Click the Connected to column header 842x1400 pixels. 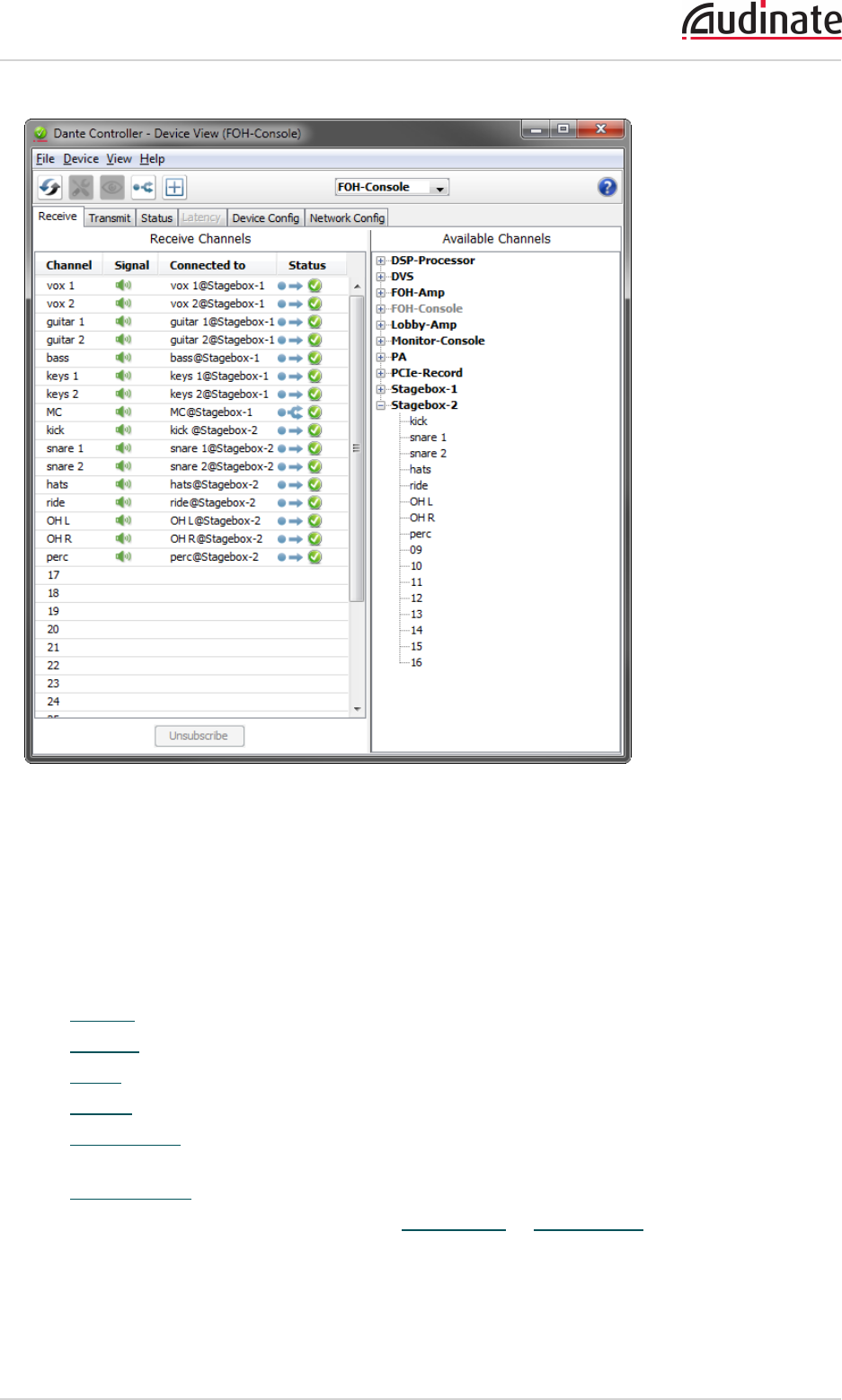pos(208,265)
